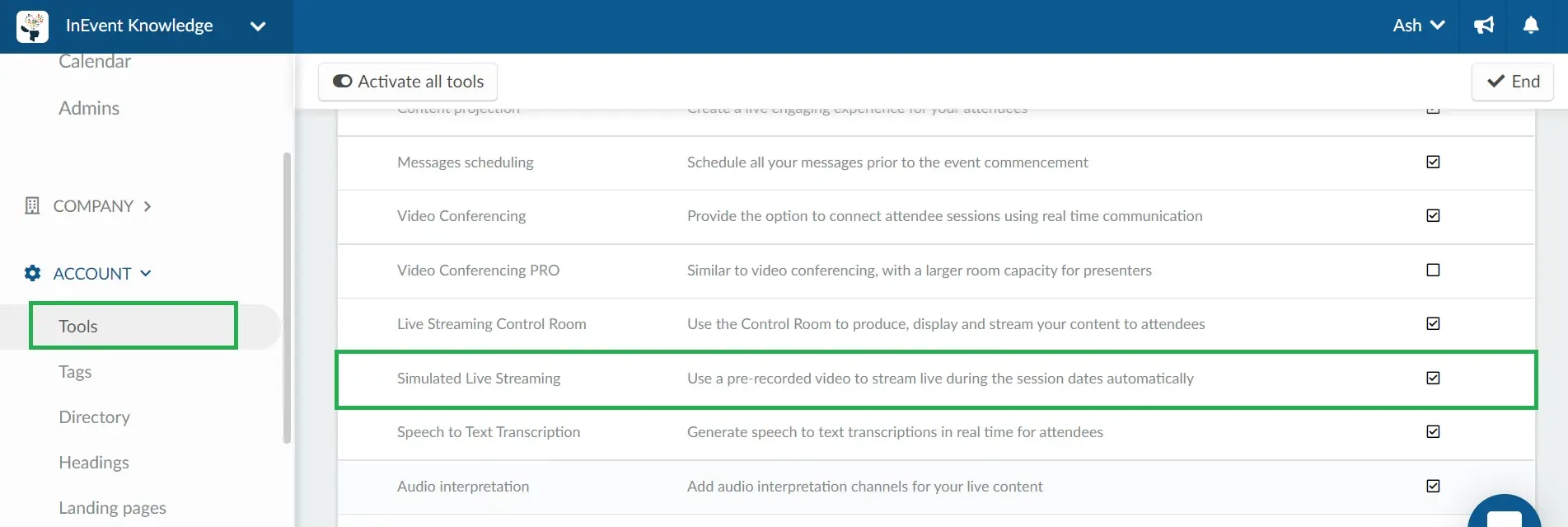Open the Ash user menu dropdown

pyautogui.click(x=1419, y=26)
